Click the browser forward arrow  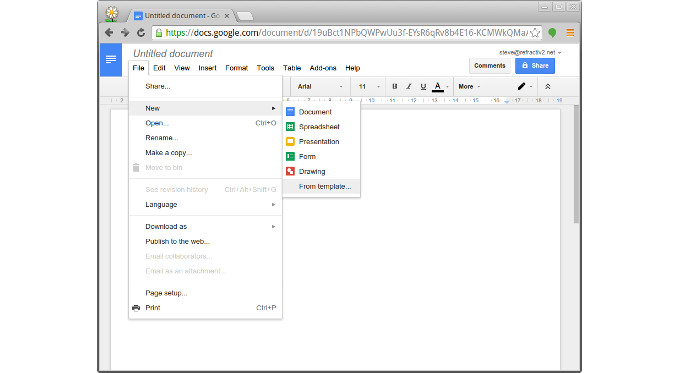[125, 33]
